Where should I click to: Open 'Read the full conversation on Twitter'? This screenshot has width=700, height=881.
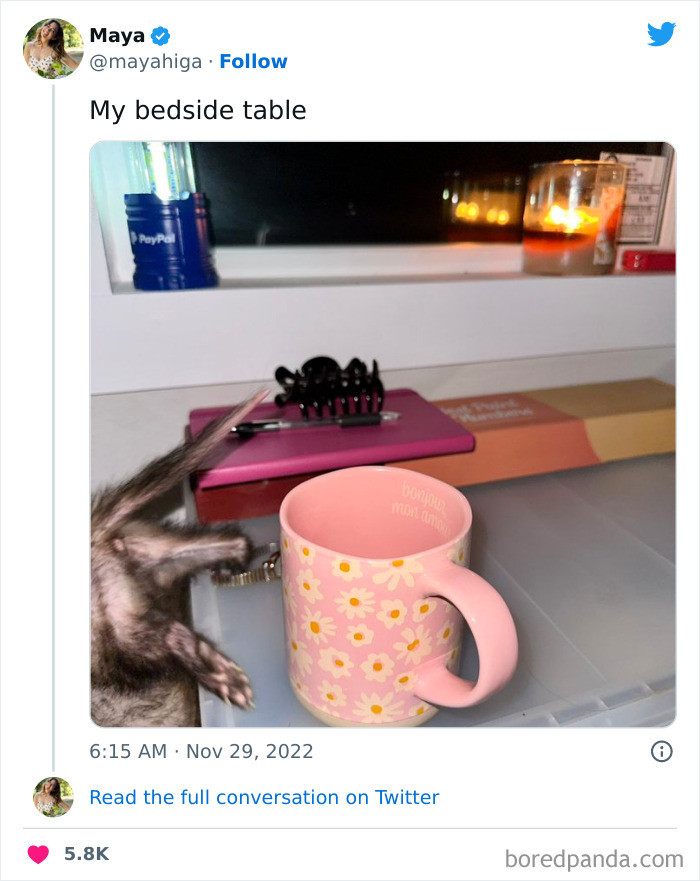pyautogui.click(x=264, y=797)
